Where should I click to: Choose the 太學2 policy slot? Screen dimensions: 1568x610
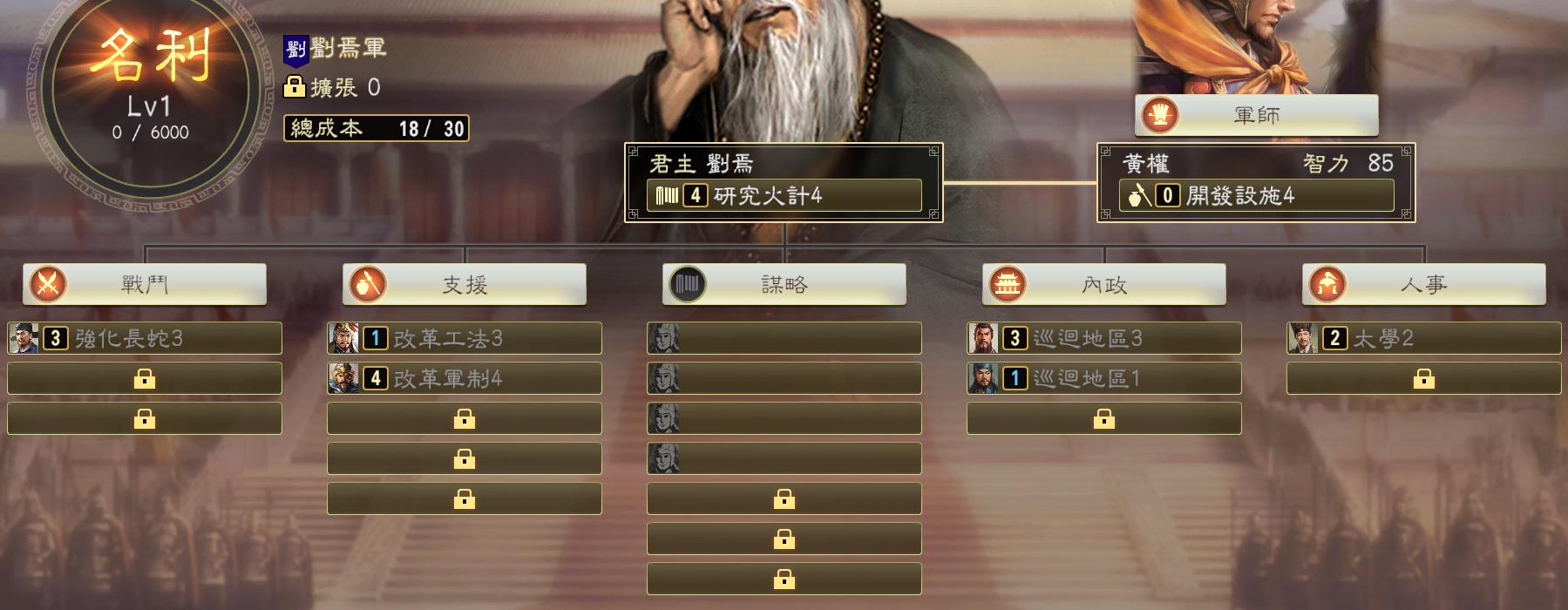tap(1424, 338)
